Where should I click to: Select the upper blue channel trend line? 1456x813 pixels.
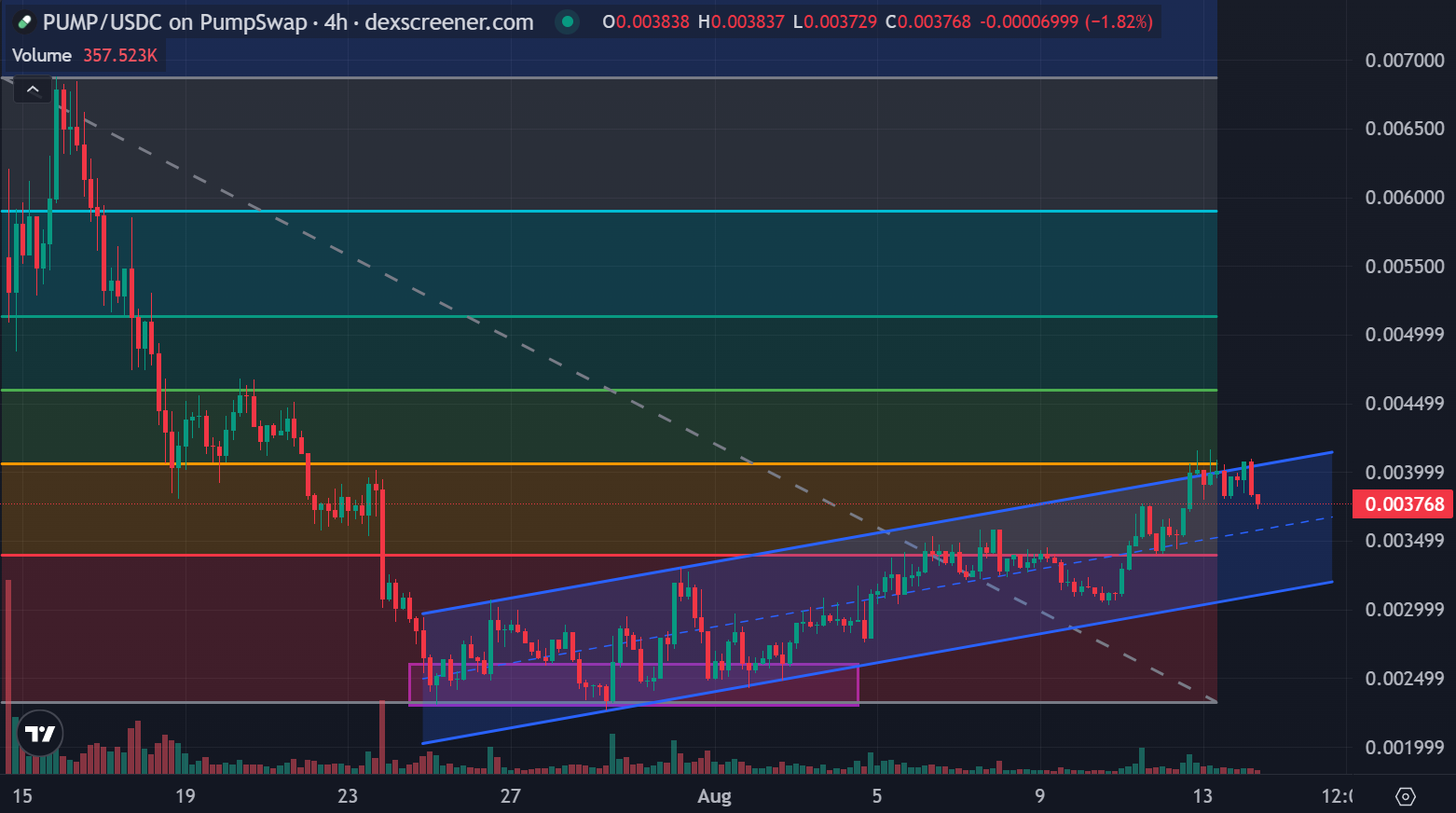click(x=876, y=533)
